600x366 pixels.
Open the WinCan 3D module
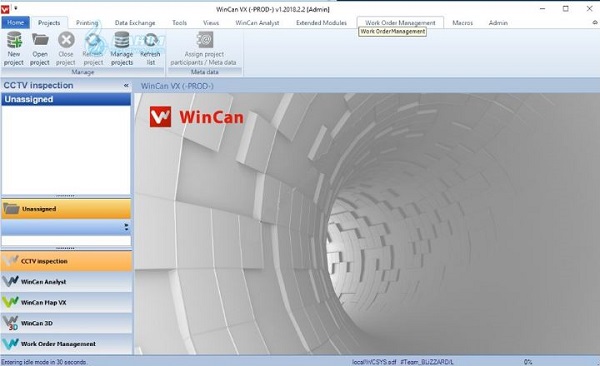[66, 323]
